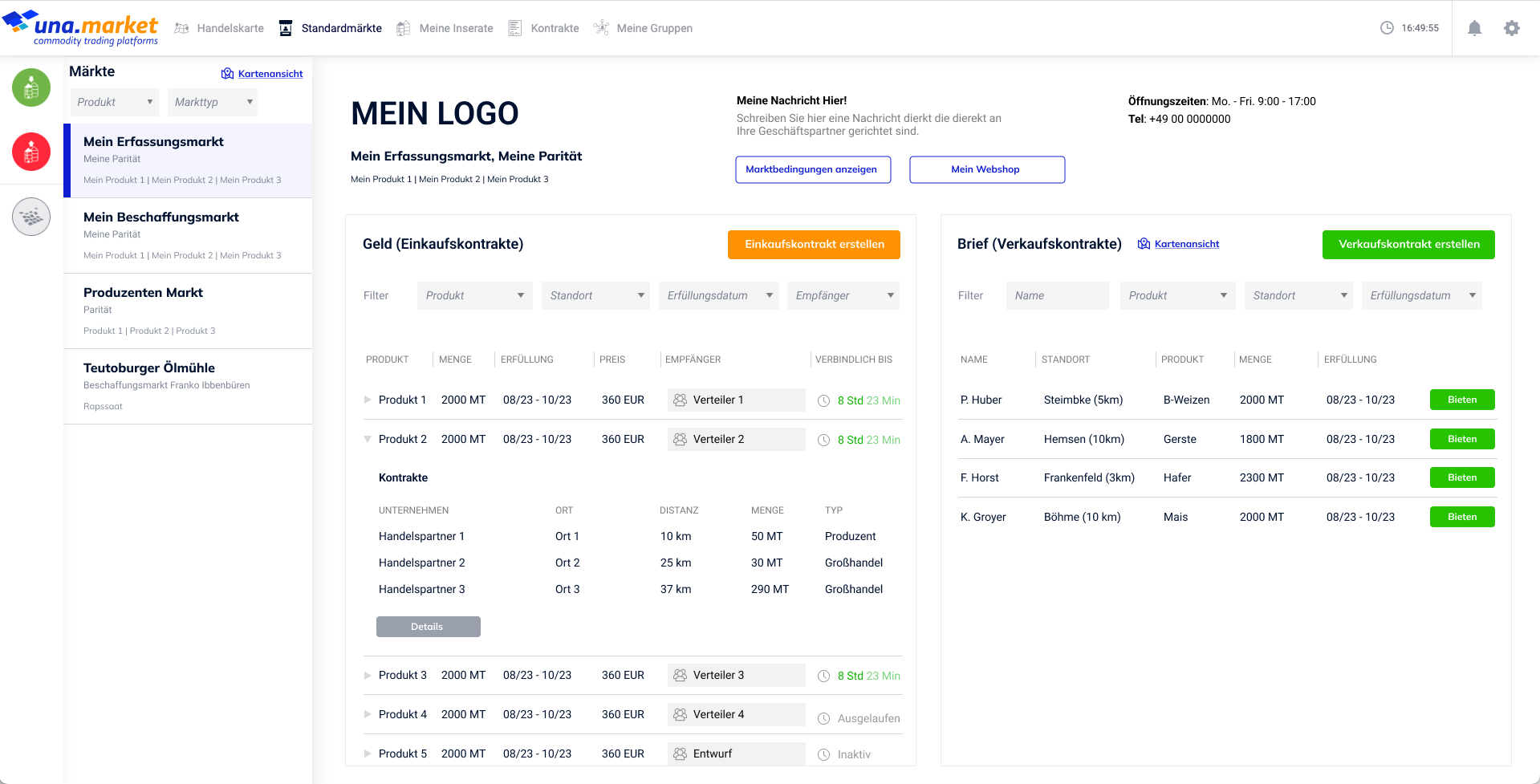Image resolution: width=1540 pixels, height=784 pixels.
Task: Select the green market icon in sidebar
Action: [31, 87]
